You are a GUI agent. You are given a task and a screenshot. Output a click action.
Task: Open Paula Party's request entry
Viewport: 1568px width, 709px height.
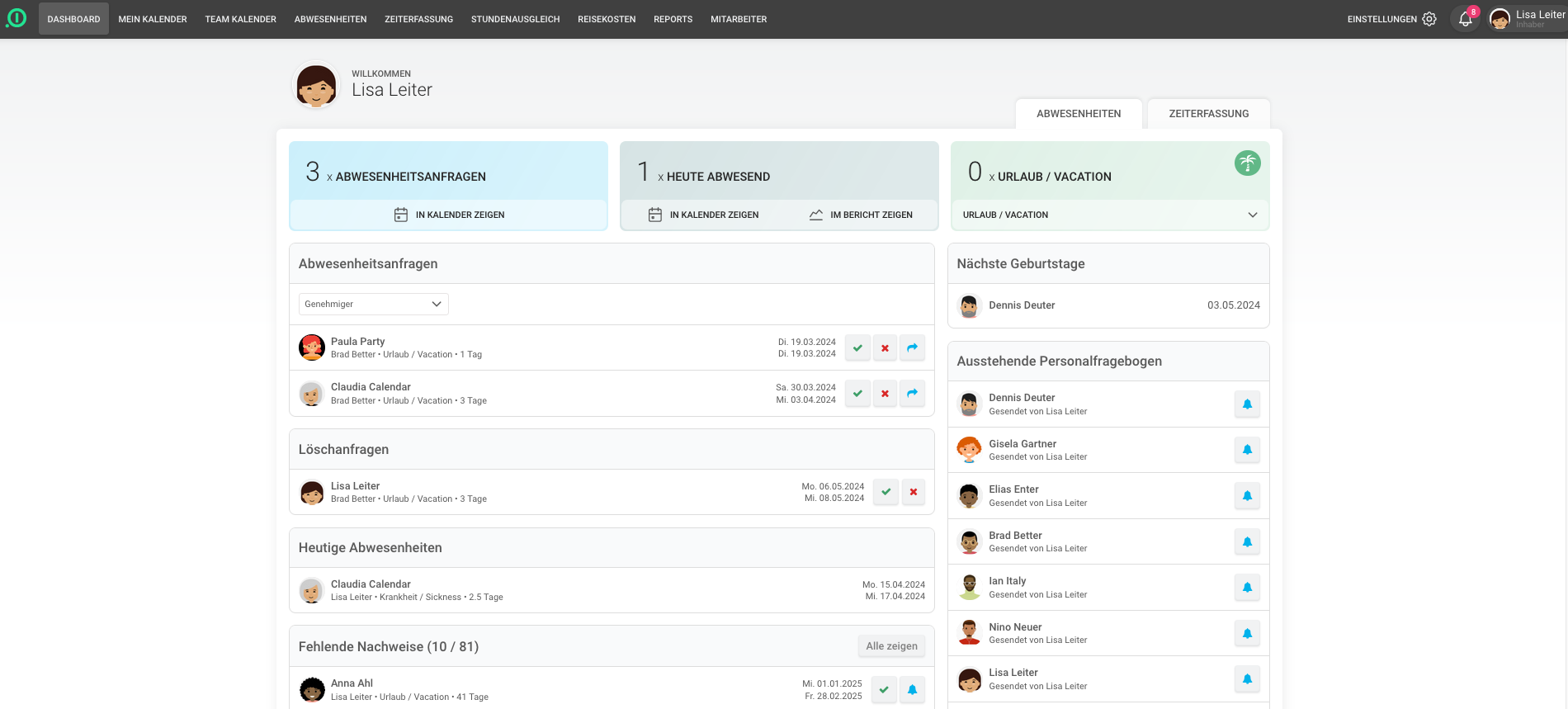(x=612, y=347)
